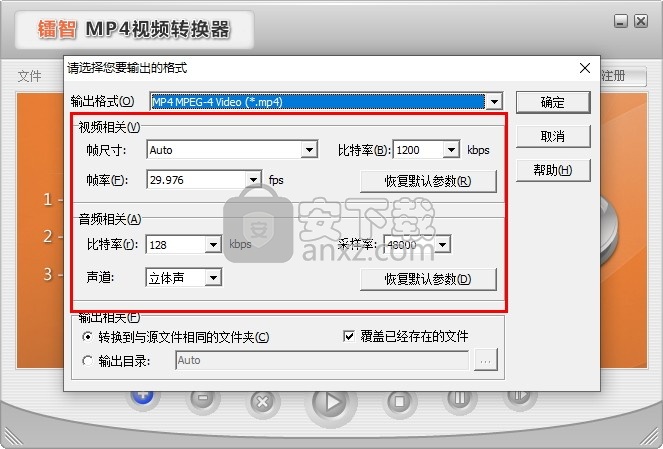Click the output directory Auto text field
Image resolution: width=663 pixels, height=449 pixels.
(x=322, y=360)
